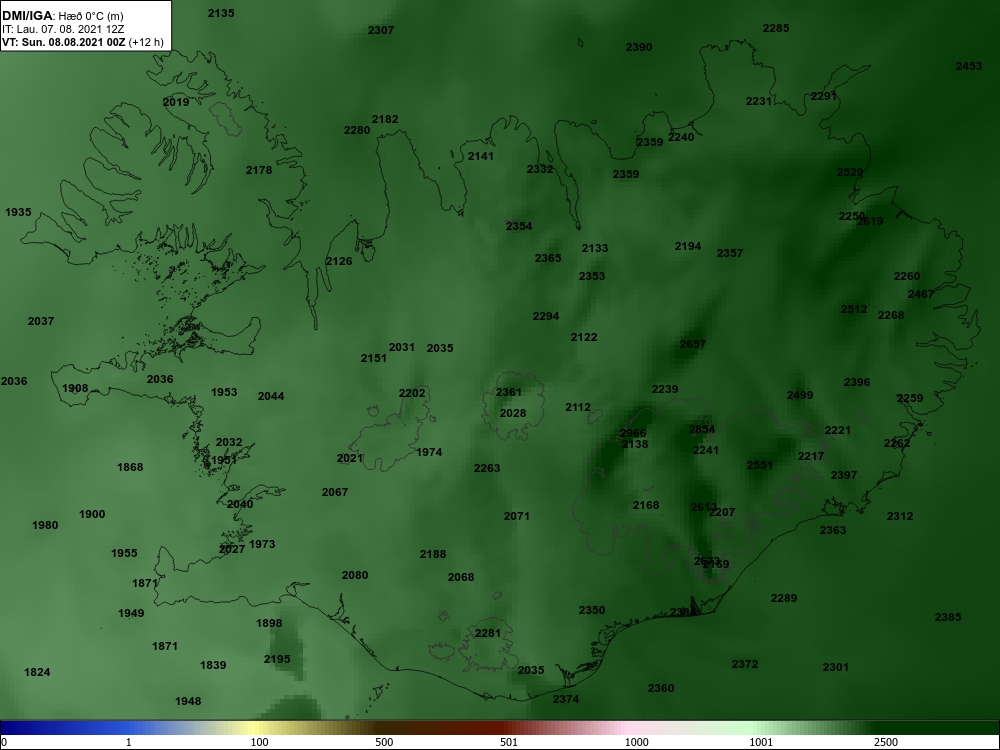This screenshot has width=1000, height=750.
Task: Click the 1898 value label
Action: click(x=269, y=624)
